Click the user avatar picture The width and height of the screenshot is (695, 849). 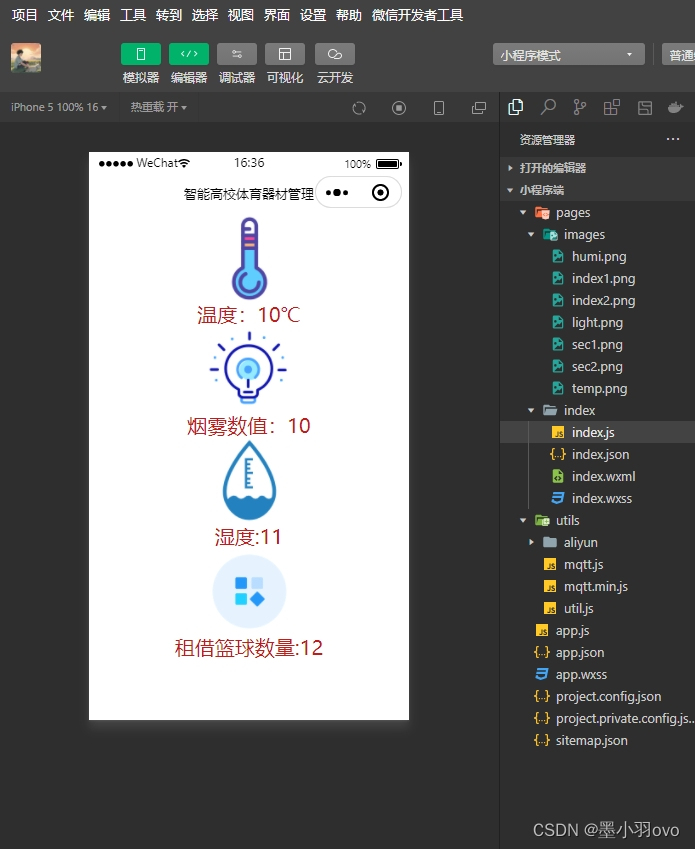pos(26,57)
